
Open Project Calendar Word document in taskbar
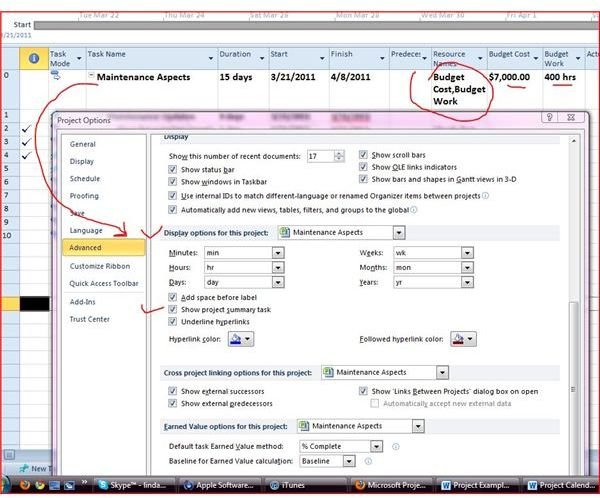561,485
